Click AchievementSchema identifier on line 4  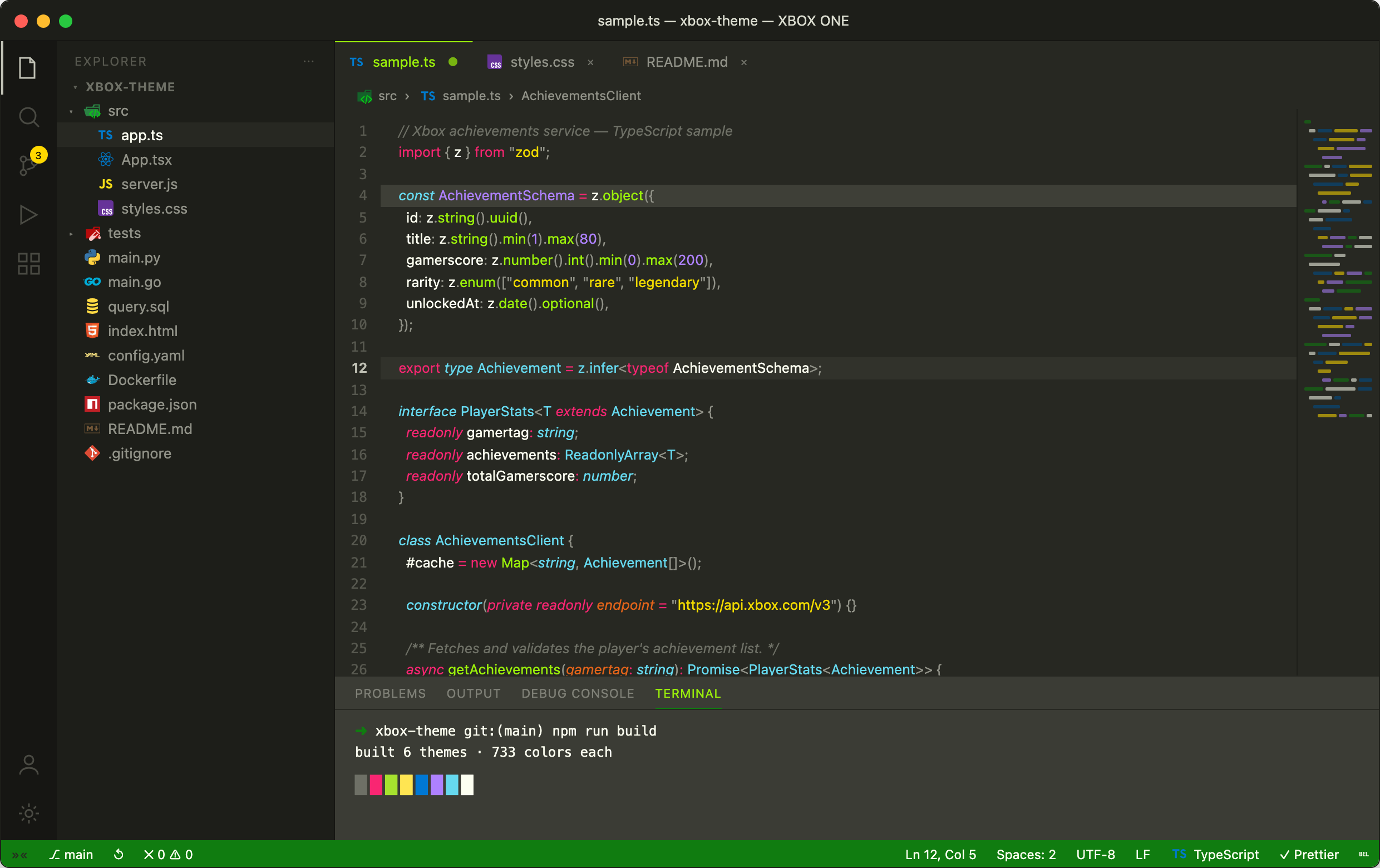pyautogui.click(x=506, y=195)
